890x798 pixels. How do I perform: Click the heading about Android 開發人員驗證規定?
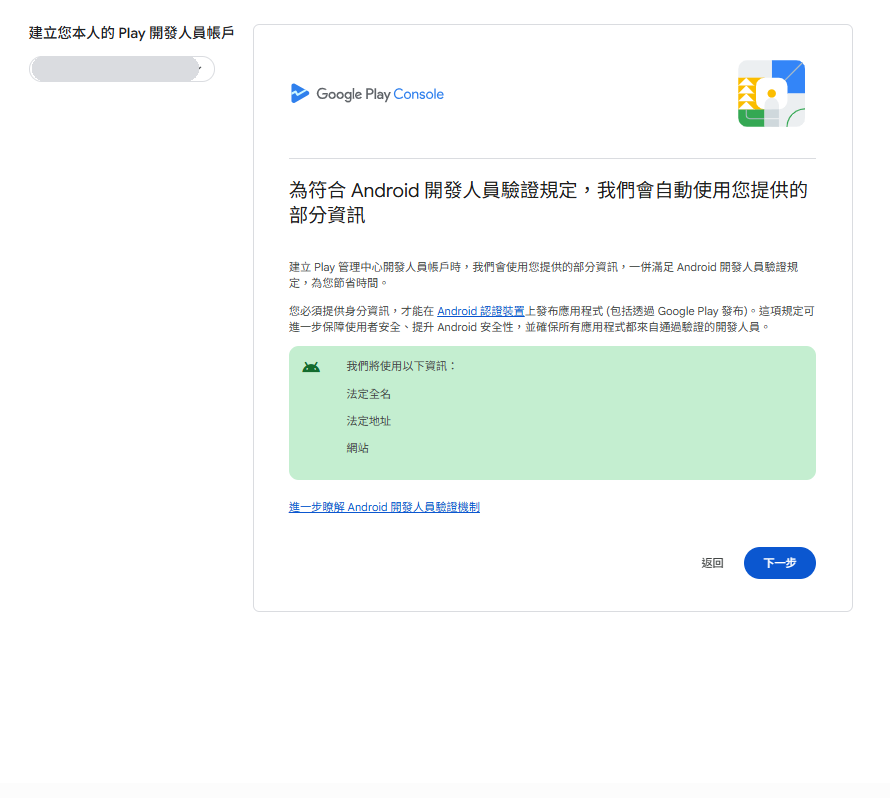548,202
